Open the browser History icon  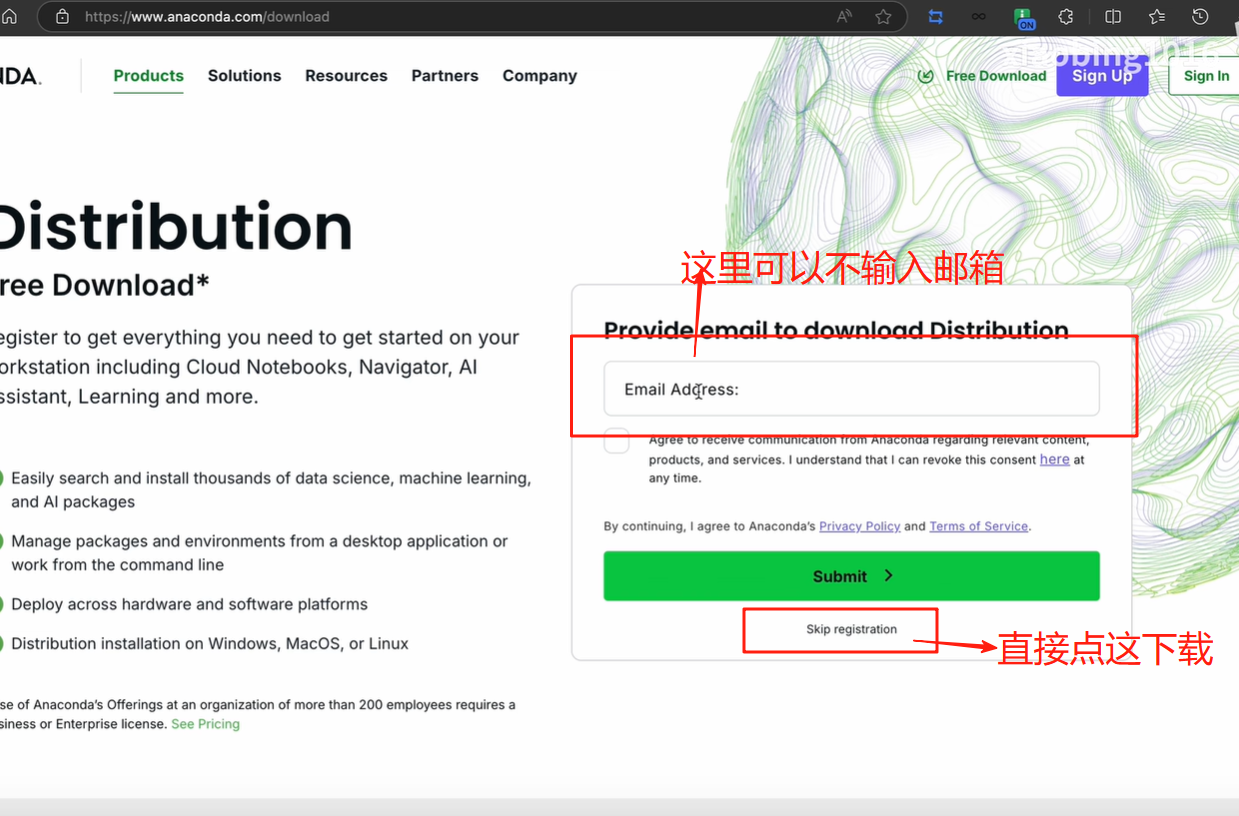point(1201,16)
